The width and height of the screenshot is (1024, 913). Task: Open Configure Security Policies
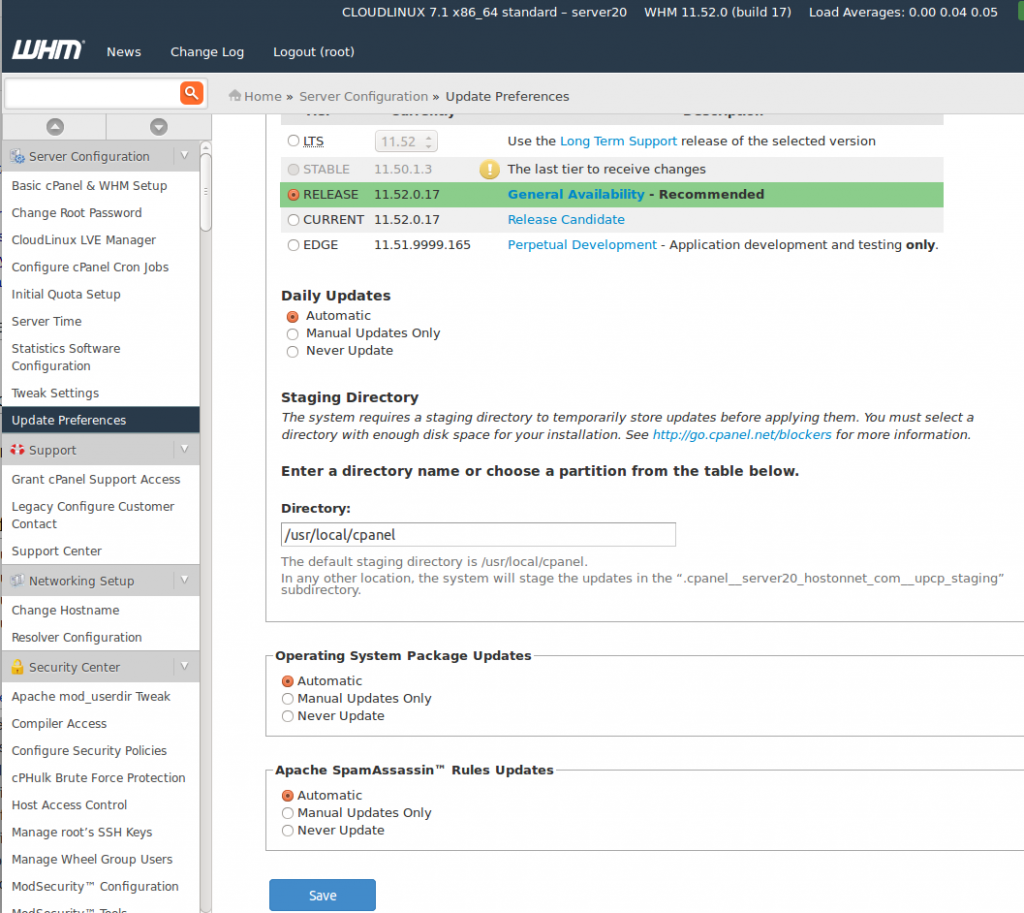pos(89,751)
